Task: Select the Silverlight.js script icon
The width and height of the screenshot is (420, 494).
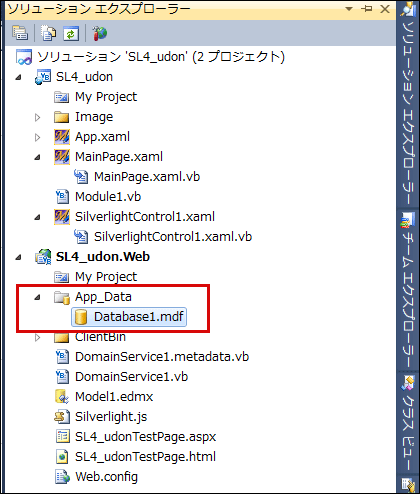Action: (62, 416)
